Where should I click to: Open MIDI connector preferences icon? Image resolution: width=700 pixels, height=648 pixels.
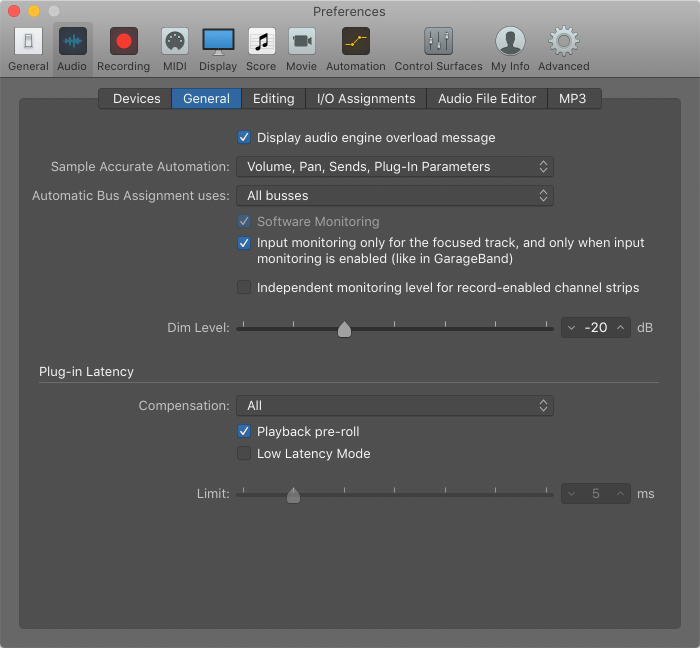pyautogui.click(x=175, y=41)
